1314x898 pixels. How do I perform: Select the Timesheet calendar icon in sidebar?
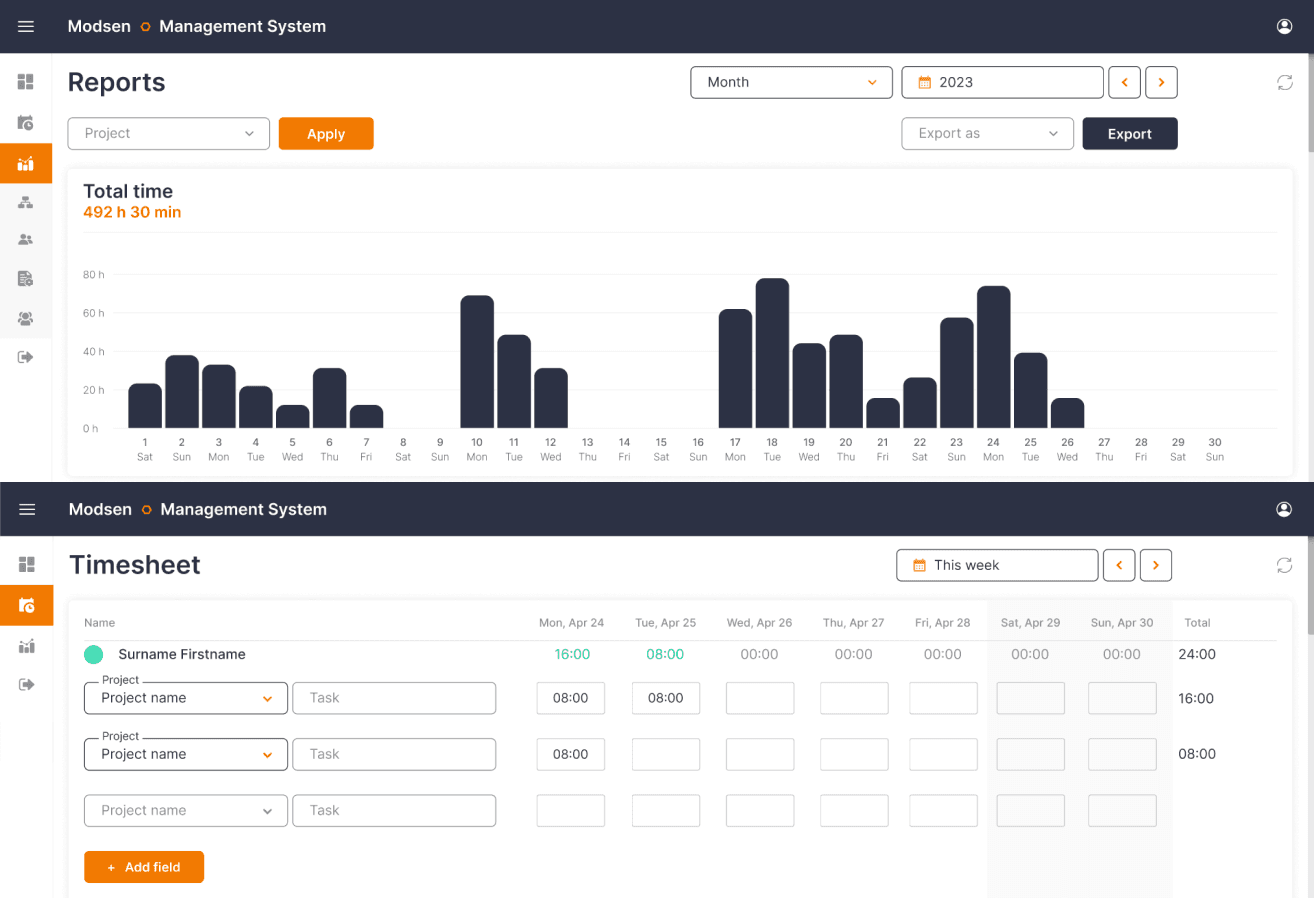[27, 123]
